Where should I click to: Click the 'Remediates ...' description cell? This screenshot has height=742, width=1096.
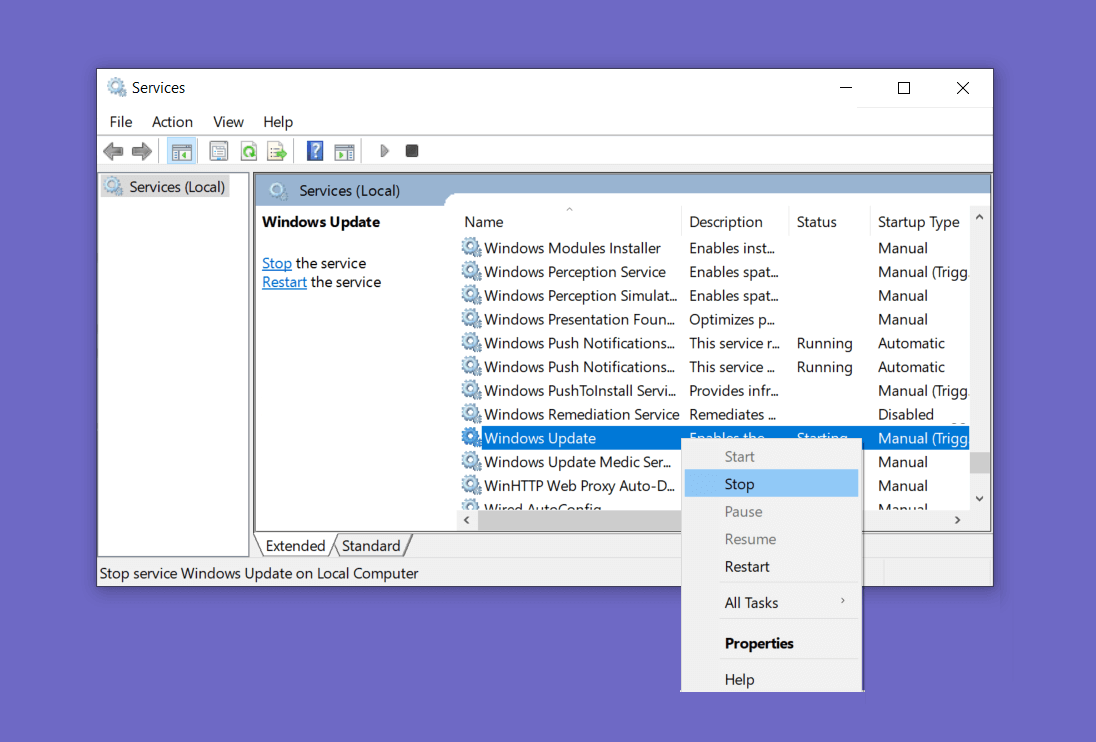[x=733, y=414]
